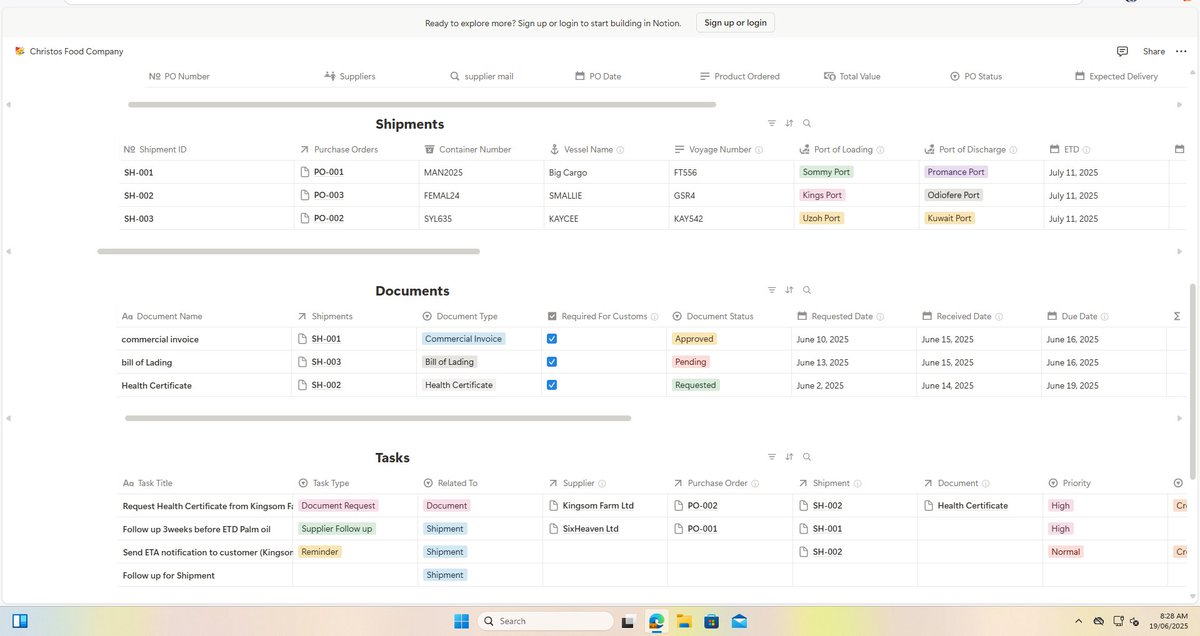Image resolution: width=1200 pixels, height=636 pixels.
Task: Open filter for Tasks table
Action: [x=771, y=457]
